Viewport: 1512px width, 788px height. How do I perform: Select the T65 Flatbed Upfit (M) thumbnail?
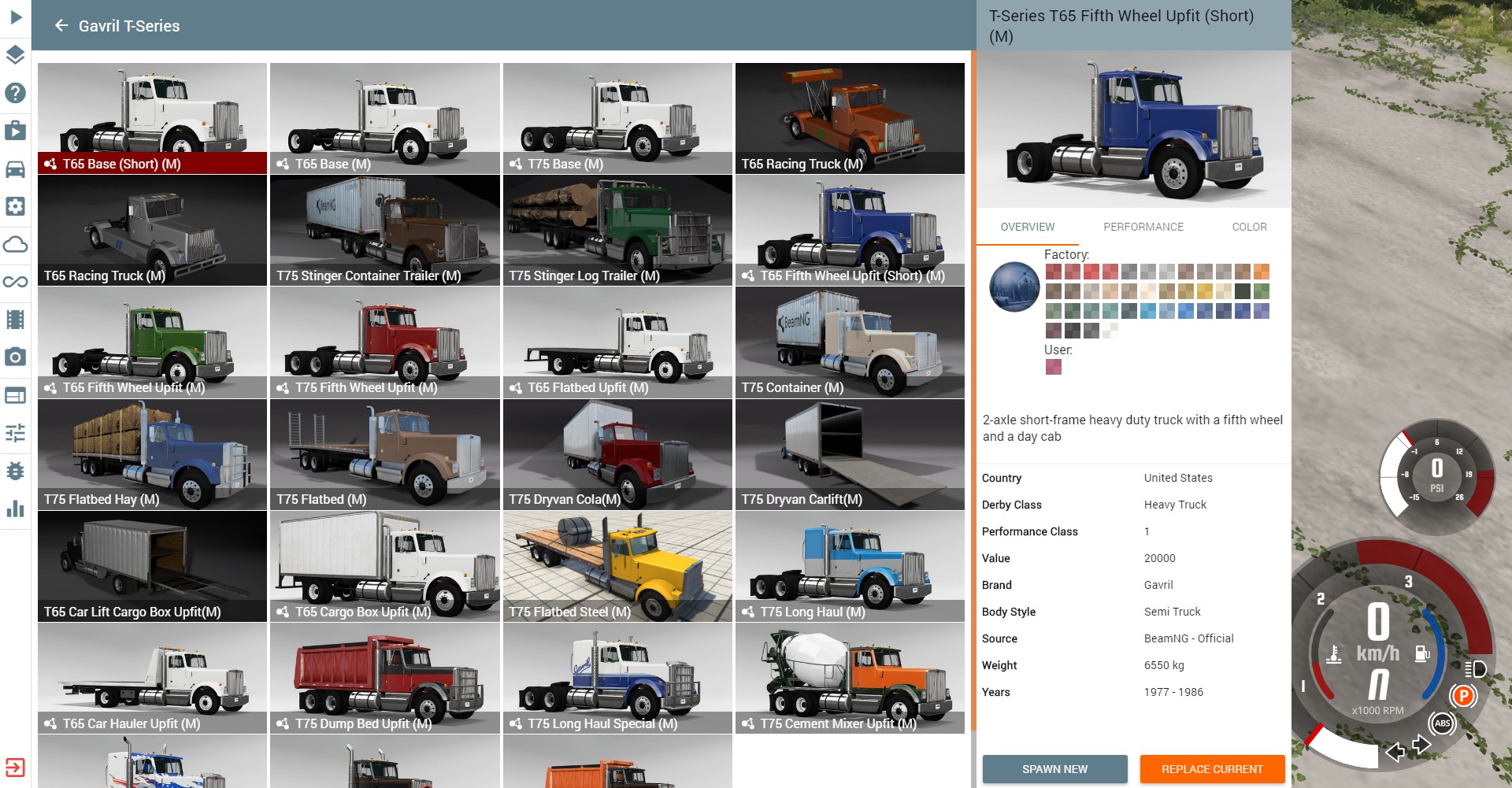[x=617, y=342]
